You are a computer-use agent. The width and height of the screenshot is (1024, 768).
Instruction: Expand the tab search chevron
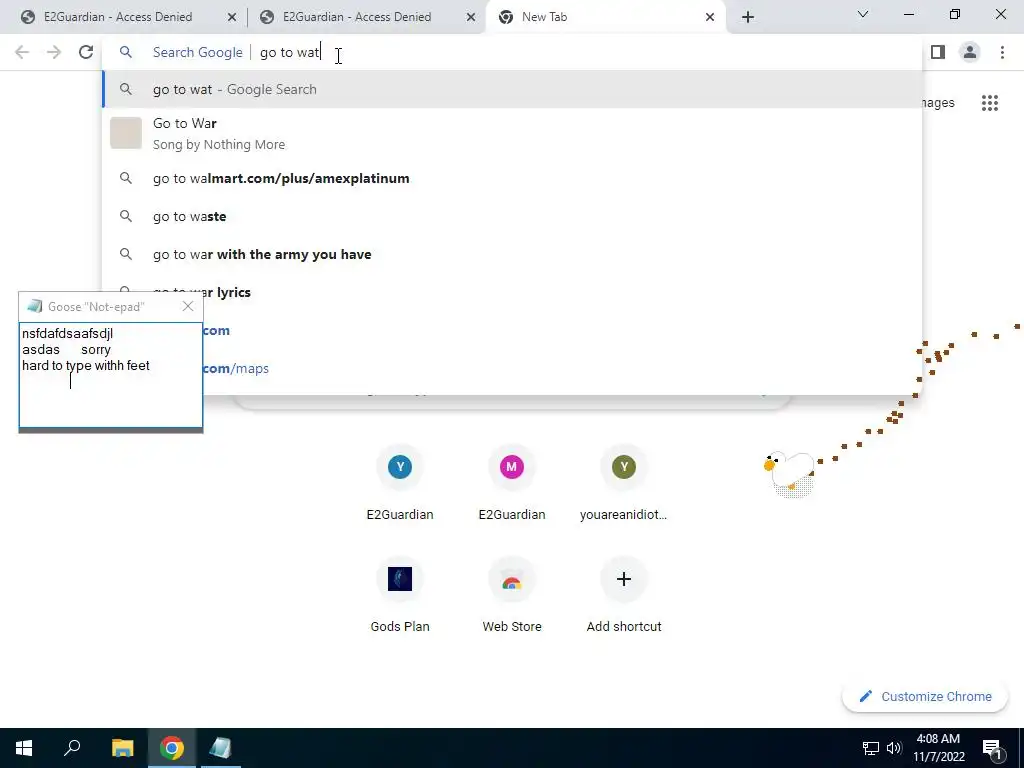click(x=863, y=14)
